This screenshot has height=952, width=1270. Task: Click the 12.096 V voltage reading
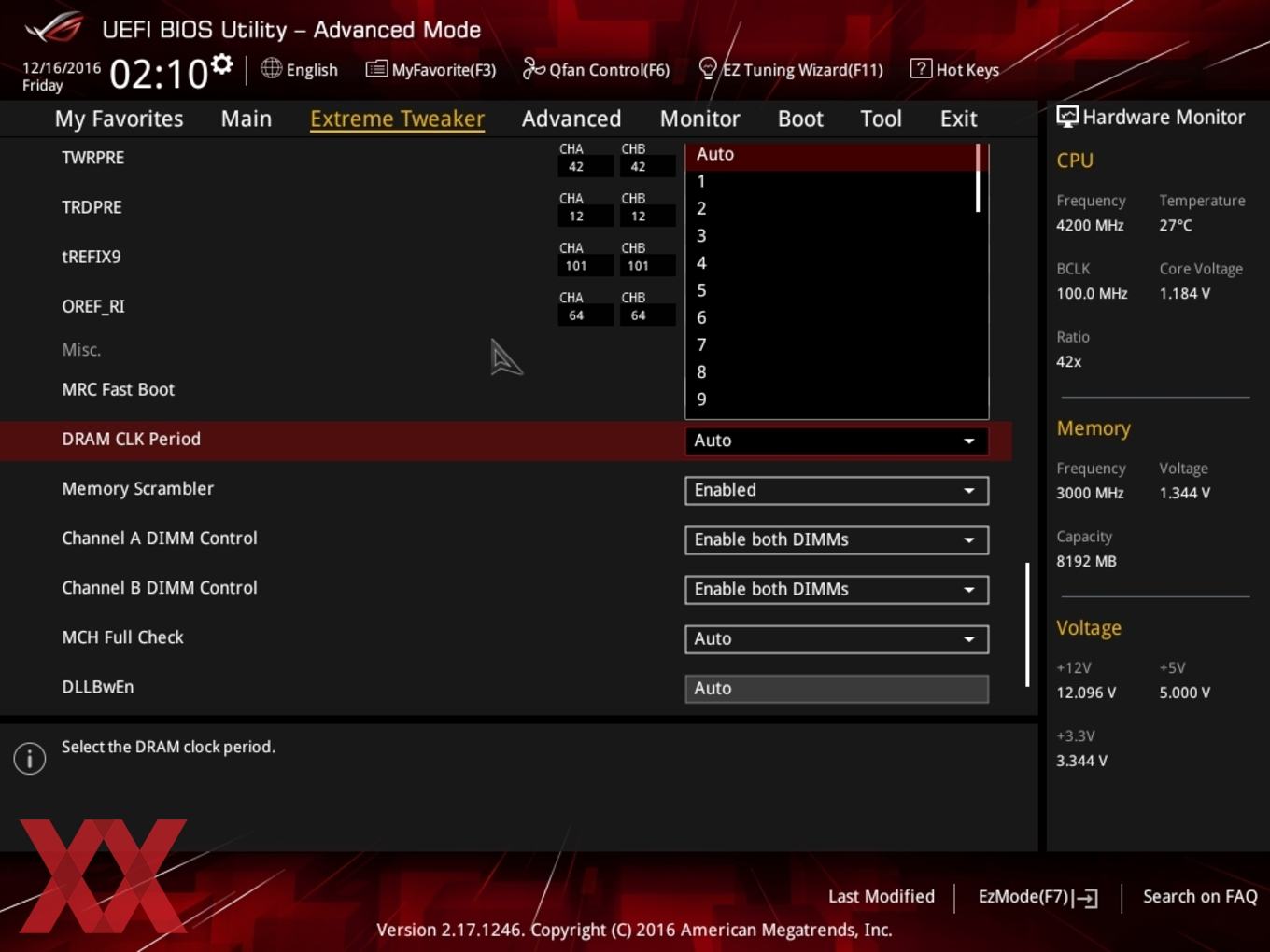tap(1086, 693)
